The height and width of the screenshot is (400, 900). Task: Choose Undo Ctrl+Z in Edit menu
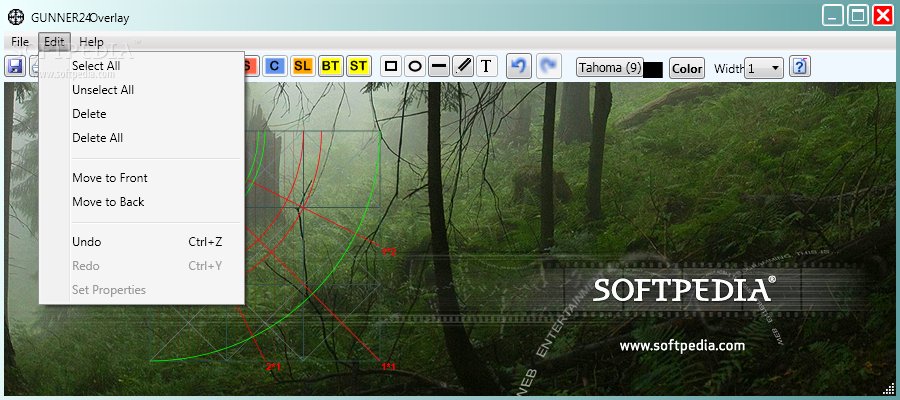(142, 242)
